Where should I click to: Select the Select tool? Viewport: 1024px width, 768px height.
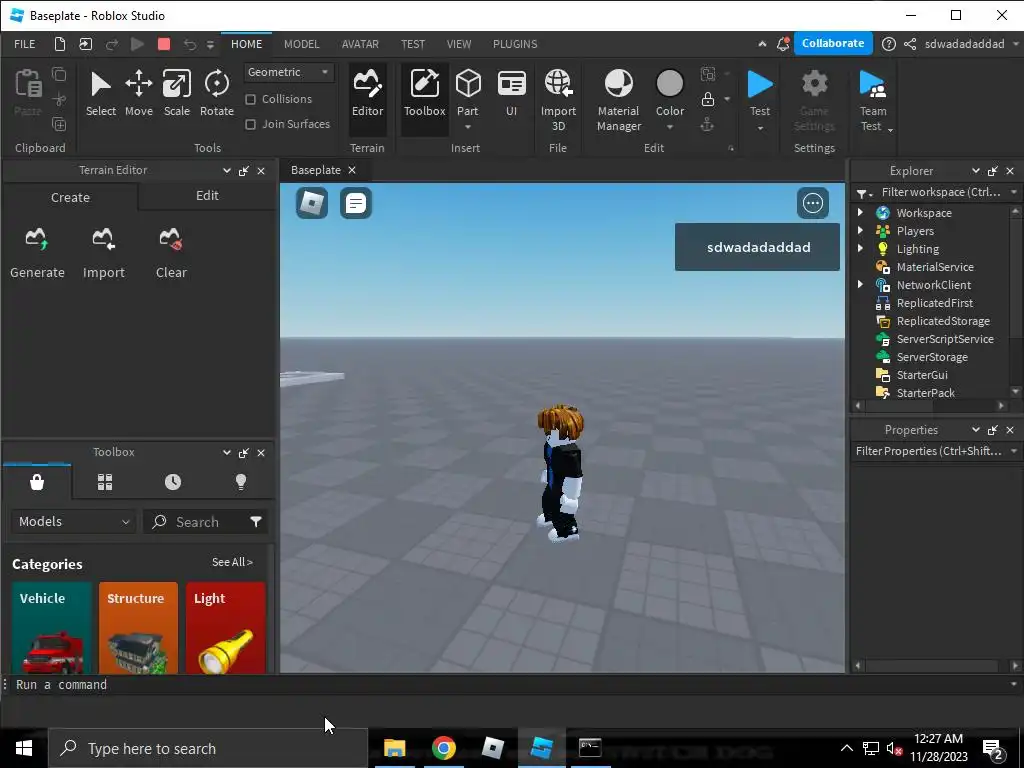101,94
